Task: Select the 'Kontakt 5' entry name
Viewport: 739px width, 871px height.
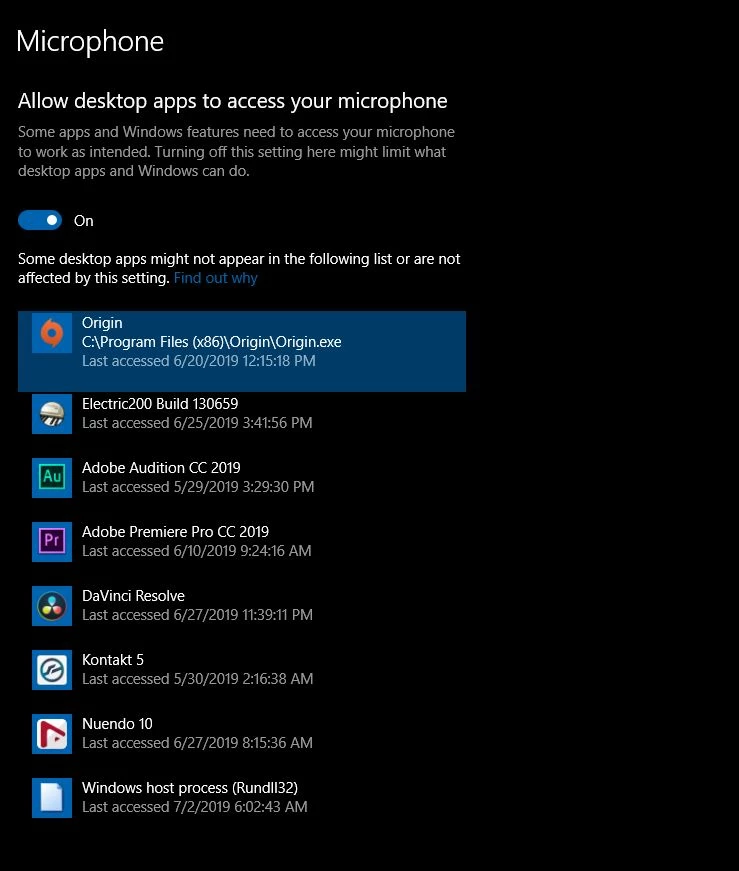Action: click(113, 659)
